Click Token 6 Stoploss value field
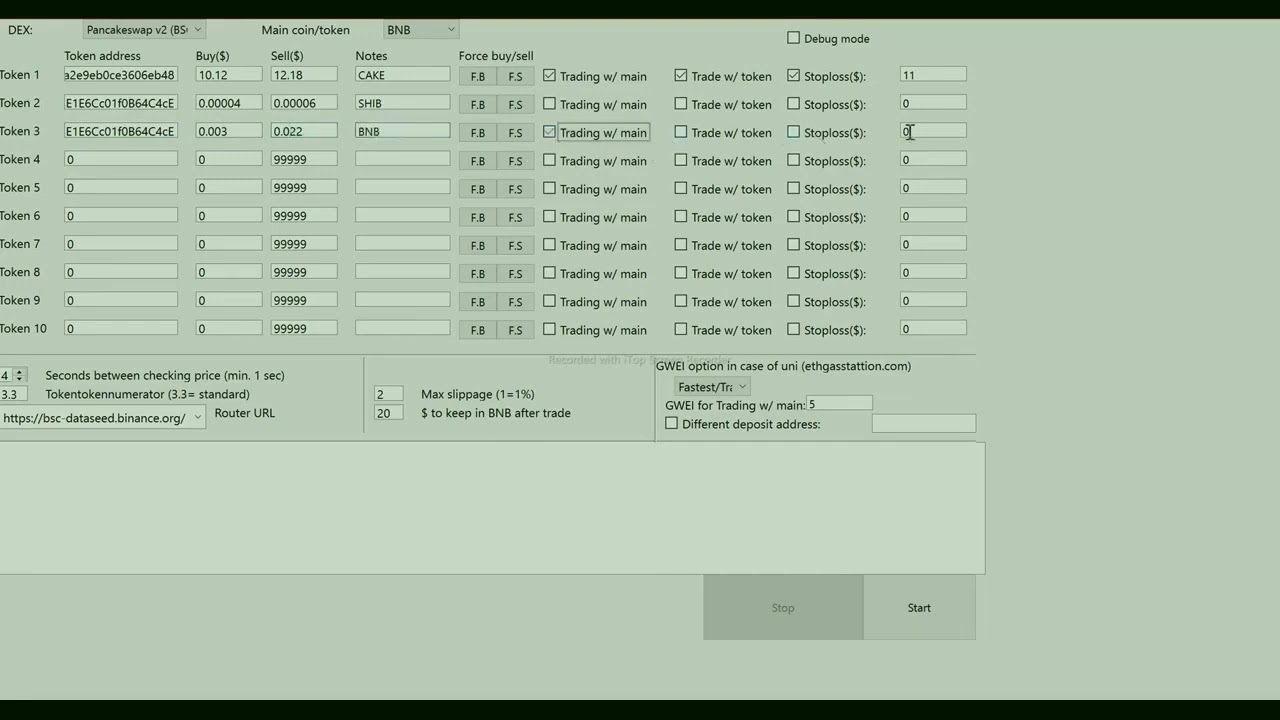The height and width of the screenshot is (720, 1280). (933, 216)
